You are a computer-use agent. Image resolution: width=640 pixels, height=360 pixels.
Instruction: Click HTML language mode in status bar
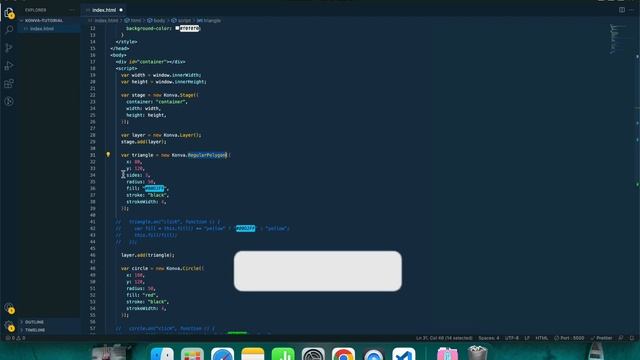542,338
